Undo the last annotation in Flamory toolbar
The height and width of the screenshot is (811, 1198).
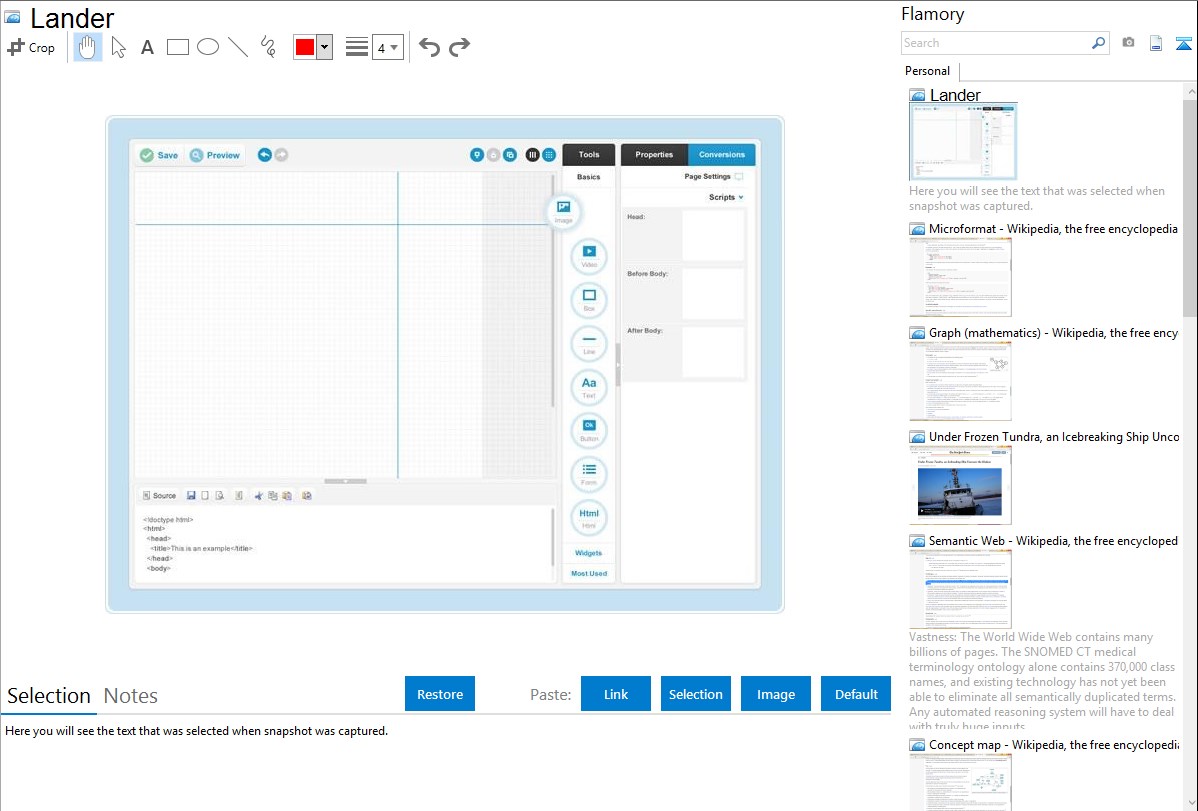(x=429, y=47)
